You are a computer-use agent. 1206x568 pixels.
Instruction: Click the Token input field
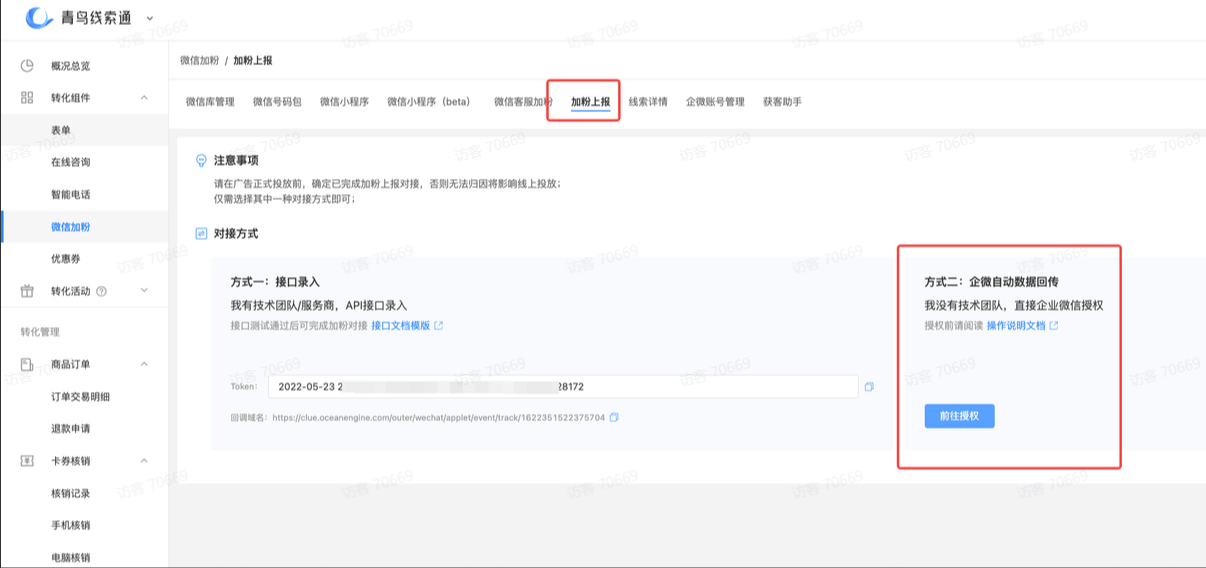(x=563, y=386)
